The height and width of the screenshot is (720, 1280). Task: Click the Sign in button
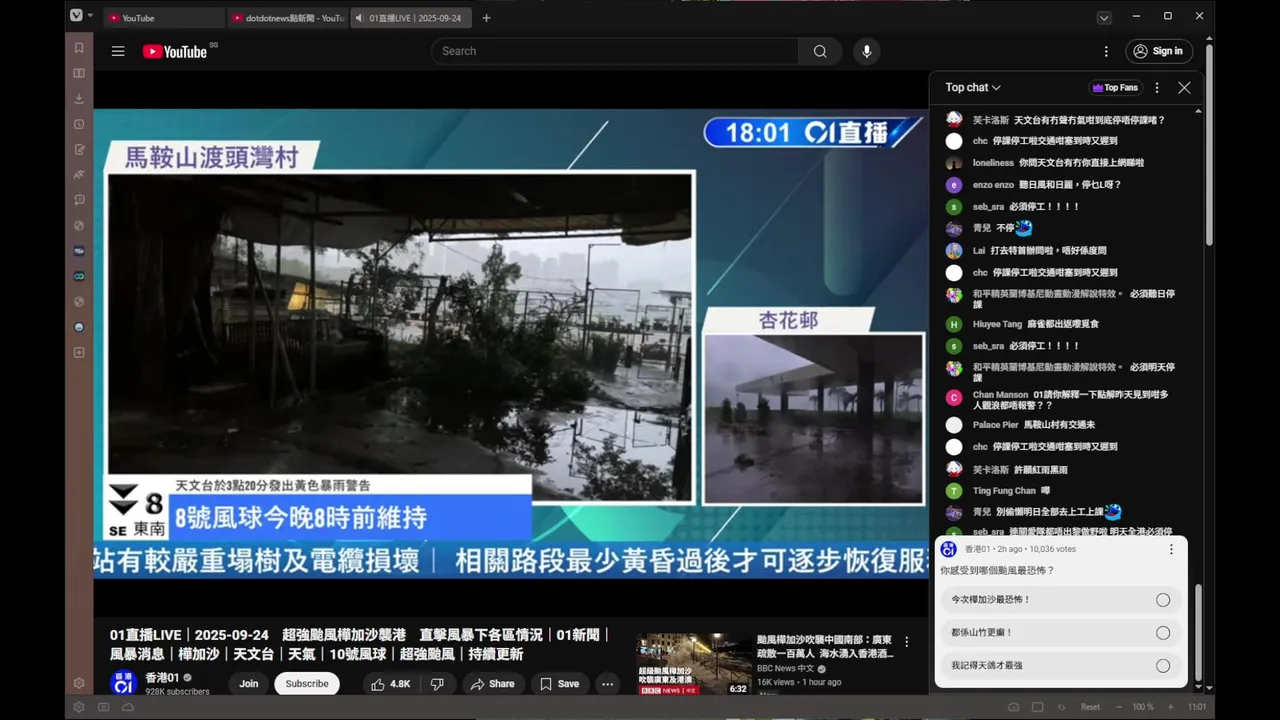pyautogui.click(x=1158, y=51)
